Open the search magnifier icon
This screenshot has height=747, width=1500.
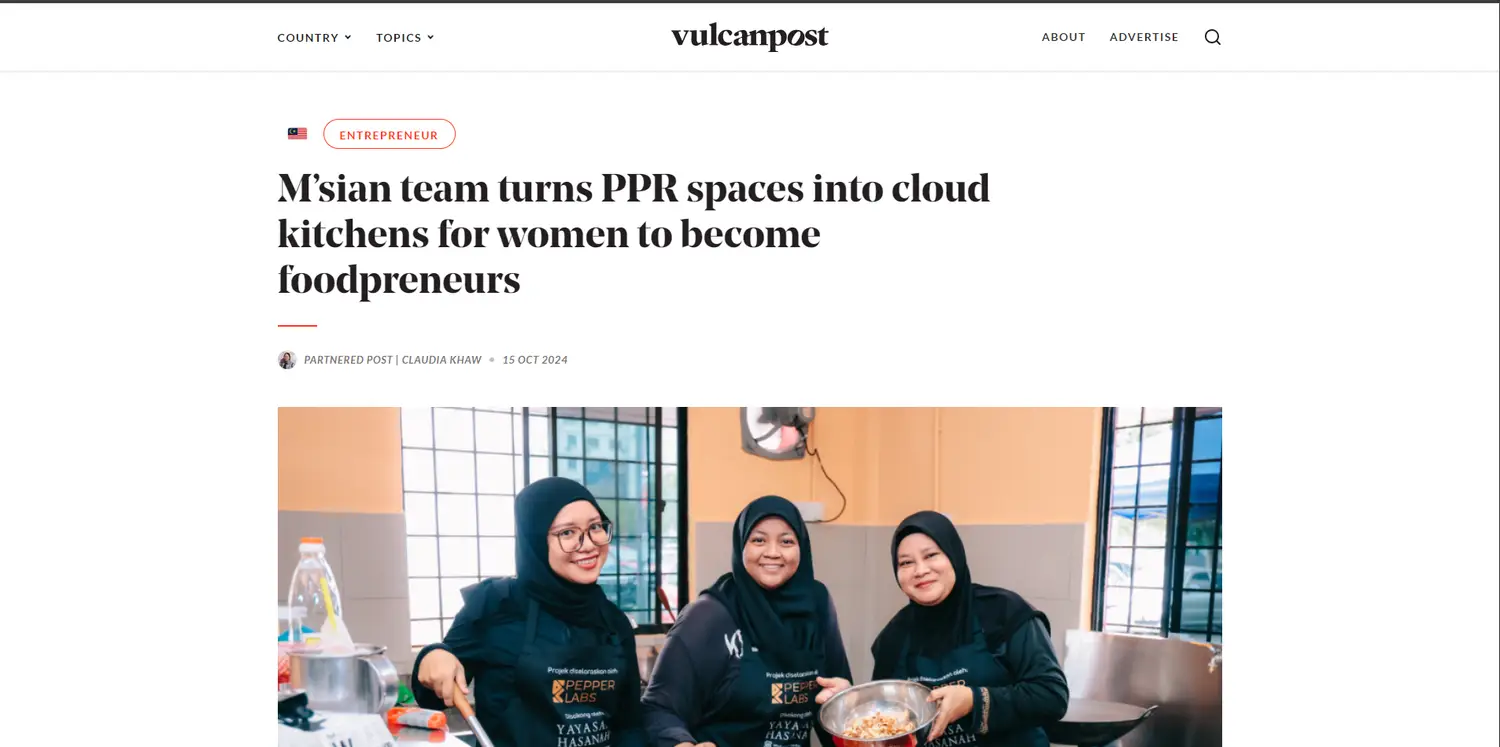tap(1212, 37)
